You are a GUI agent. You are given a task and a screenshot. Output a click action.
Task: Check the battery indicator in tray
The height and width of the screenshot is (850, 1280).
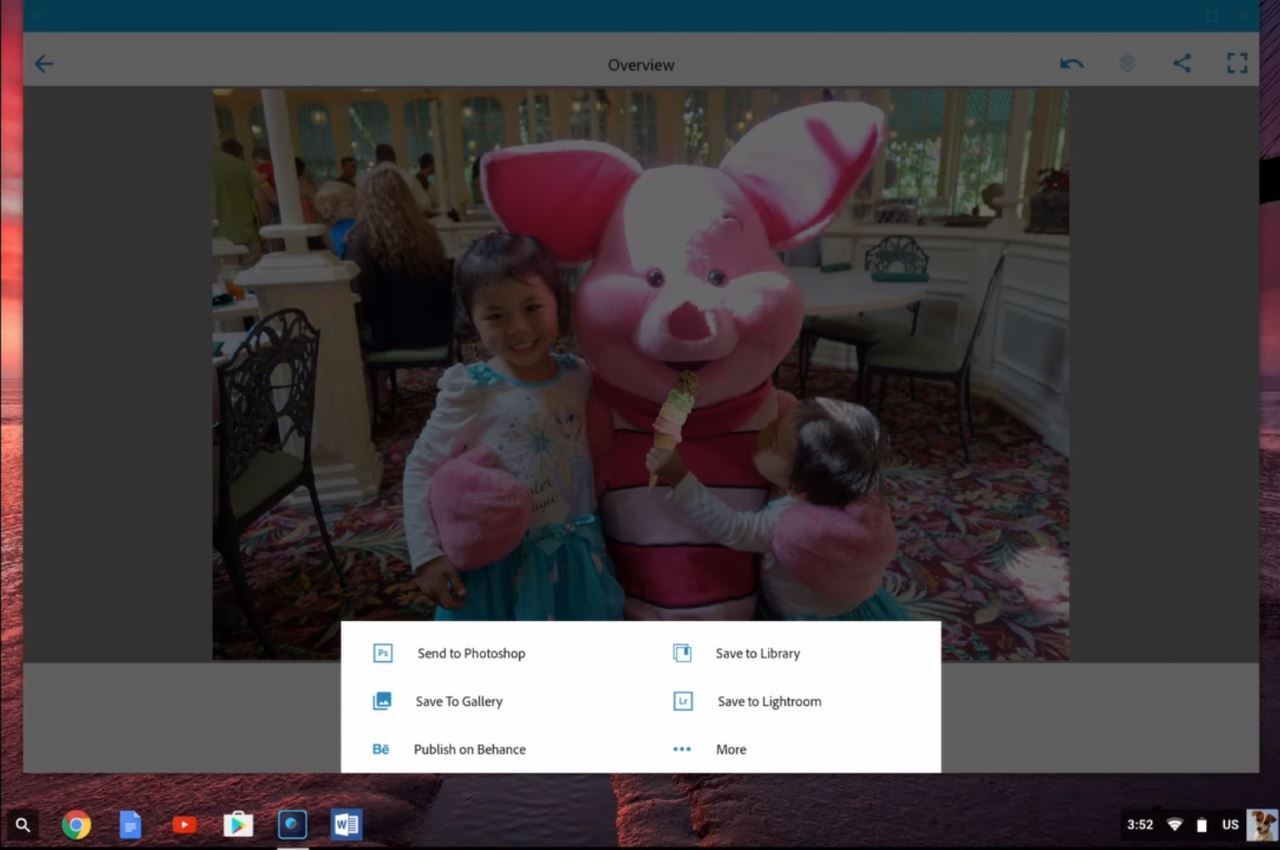point(1202,825)
